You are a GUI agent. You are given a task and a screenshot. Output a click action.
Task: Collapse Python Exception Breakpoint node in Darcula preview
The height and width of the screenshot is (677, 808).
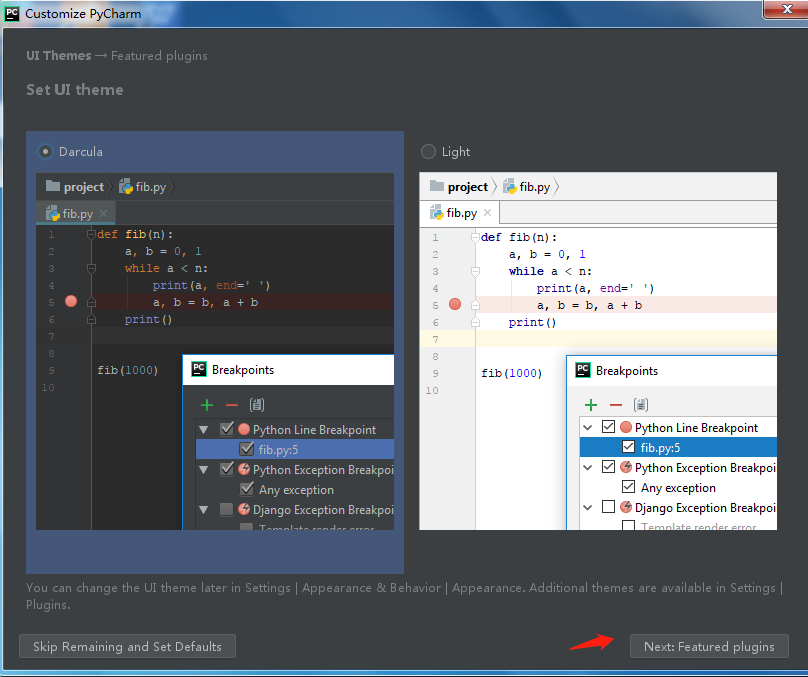pos(204,469)
